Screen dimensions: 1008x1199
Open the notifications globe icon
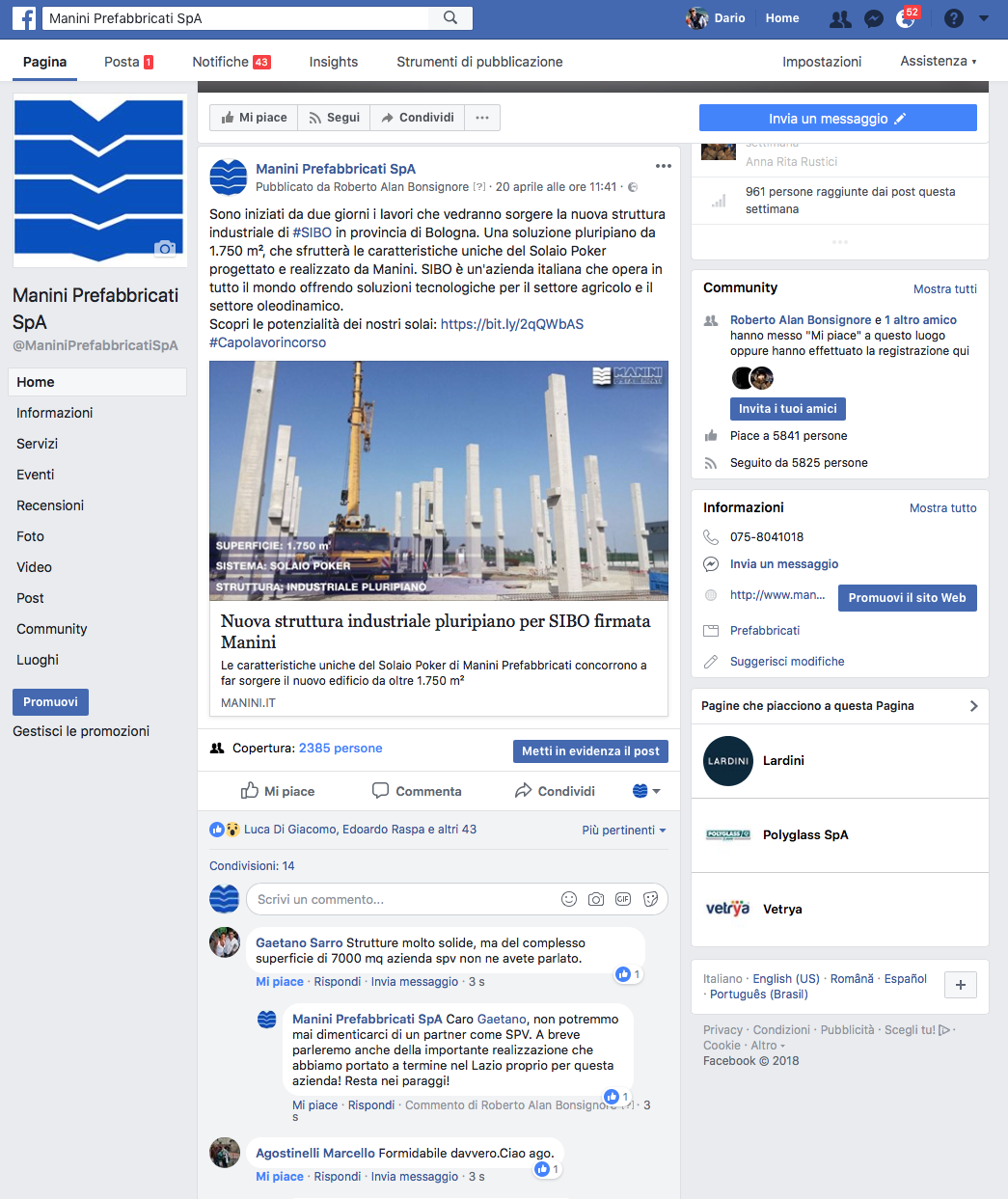coord(905,18)
